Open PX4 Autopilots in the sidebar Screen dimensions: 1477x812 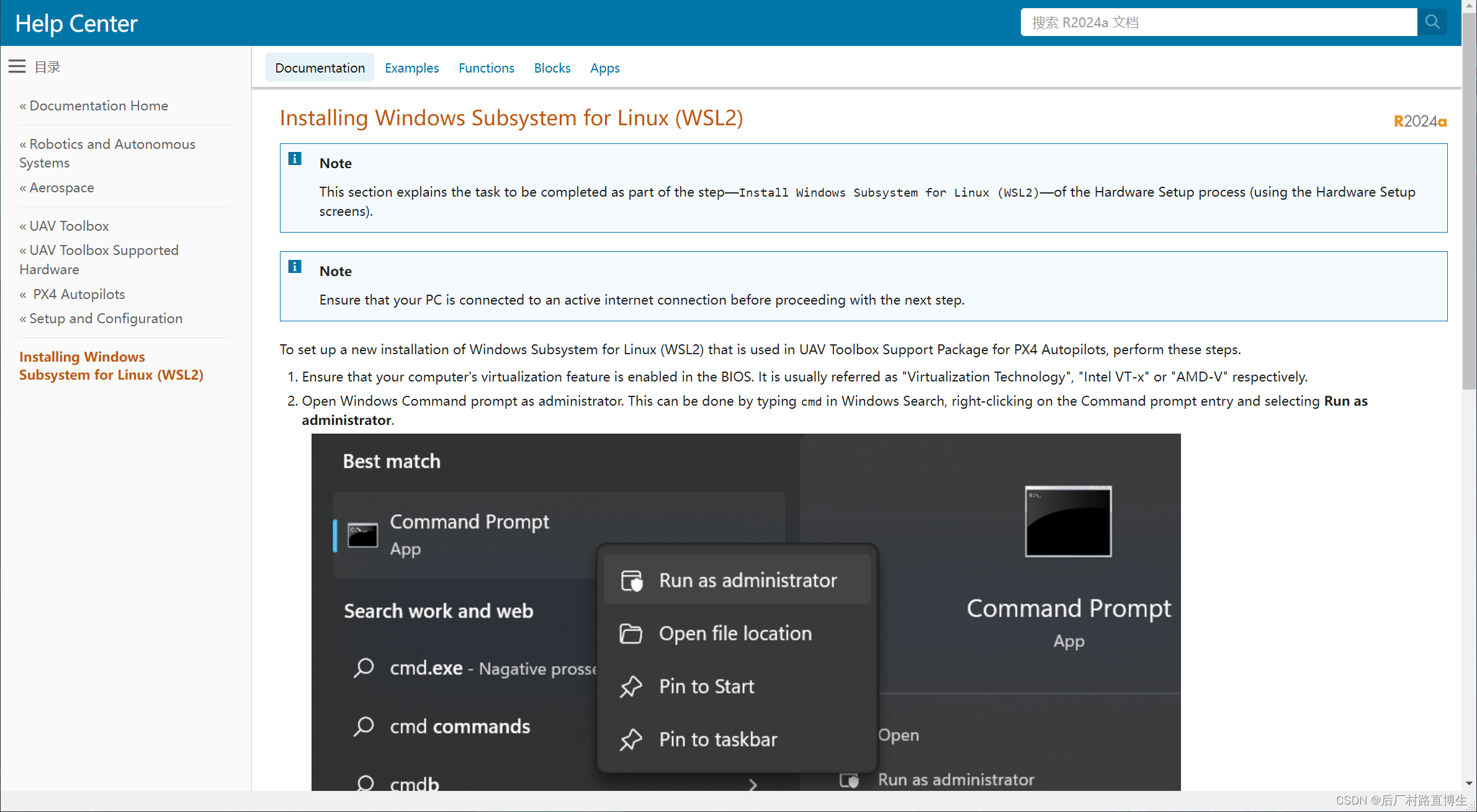coord(79,294)
